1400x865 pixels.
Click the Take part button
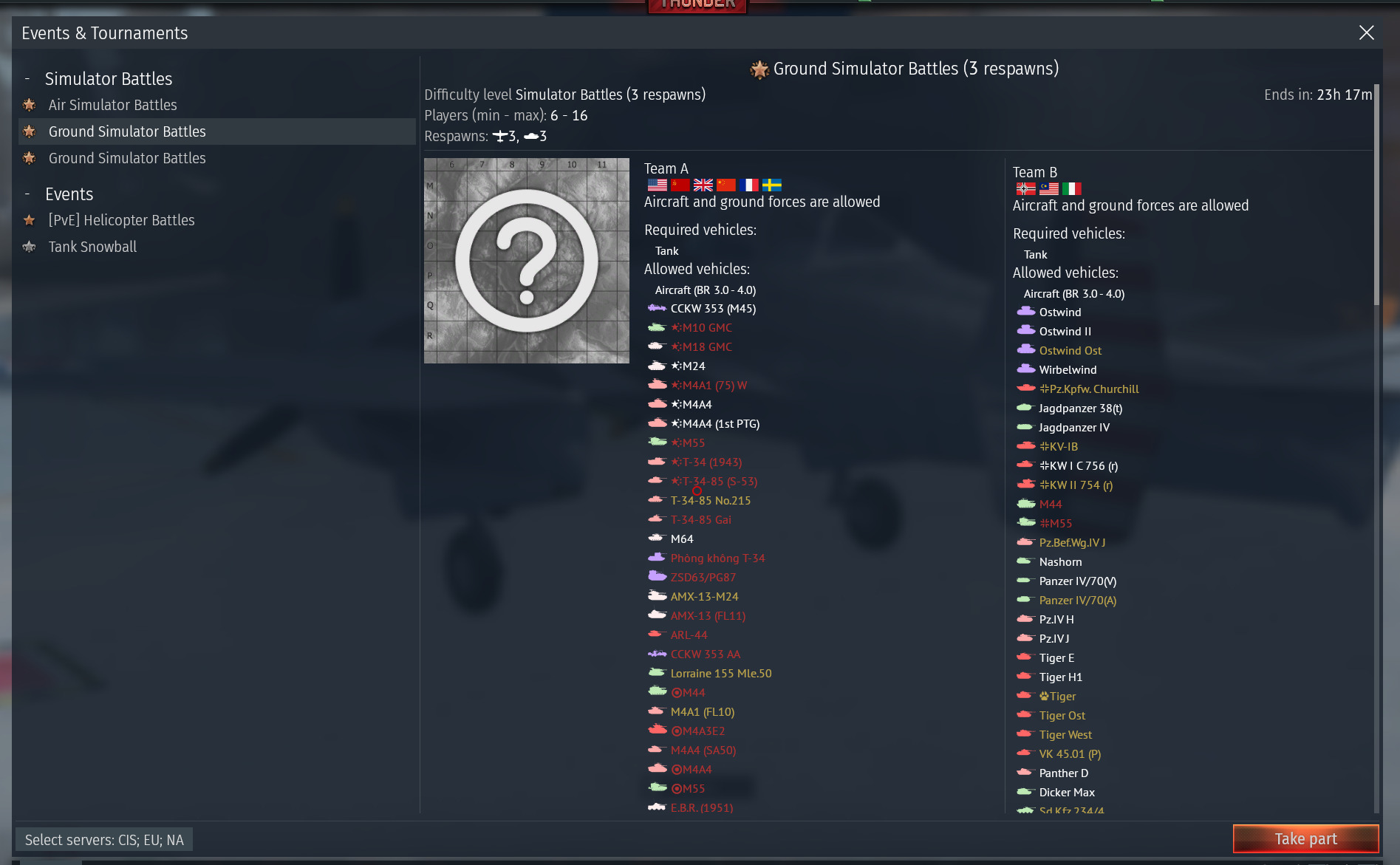click(1305, 838)
